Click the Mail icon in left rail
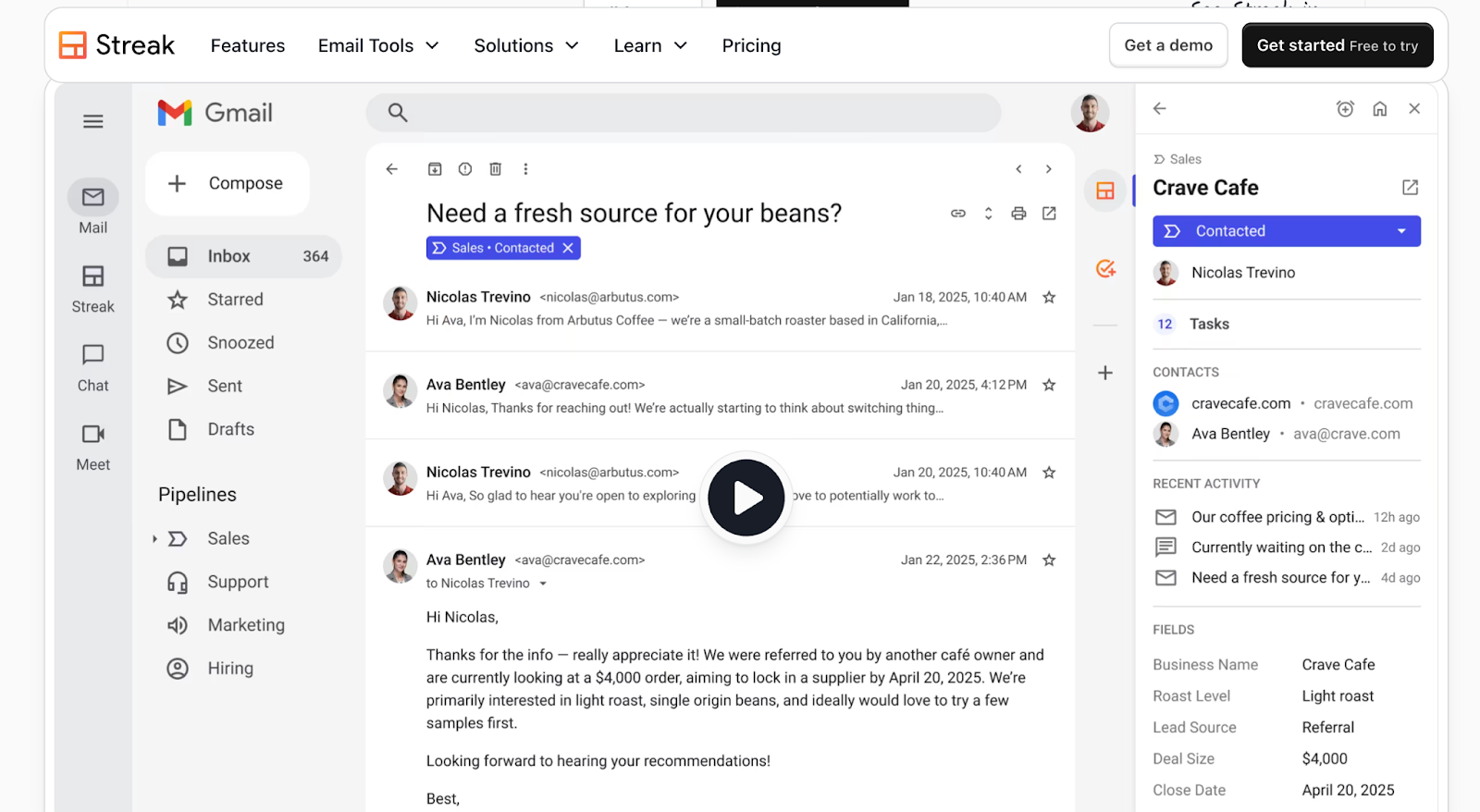The image size is (1480, 812). point(93,197)
